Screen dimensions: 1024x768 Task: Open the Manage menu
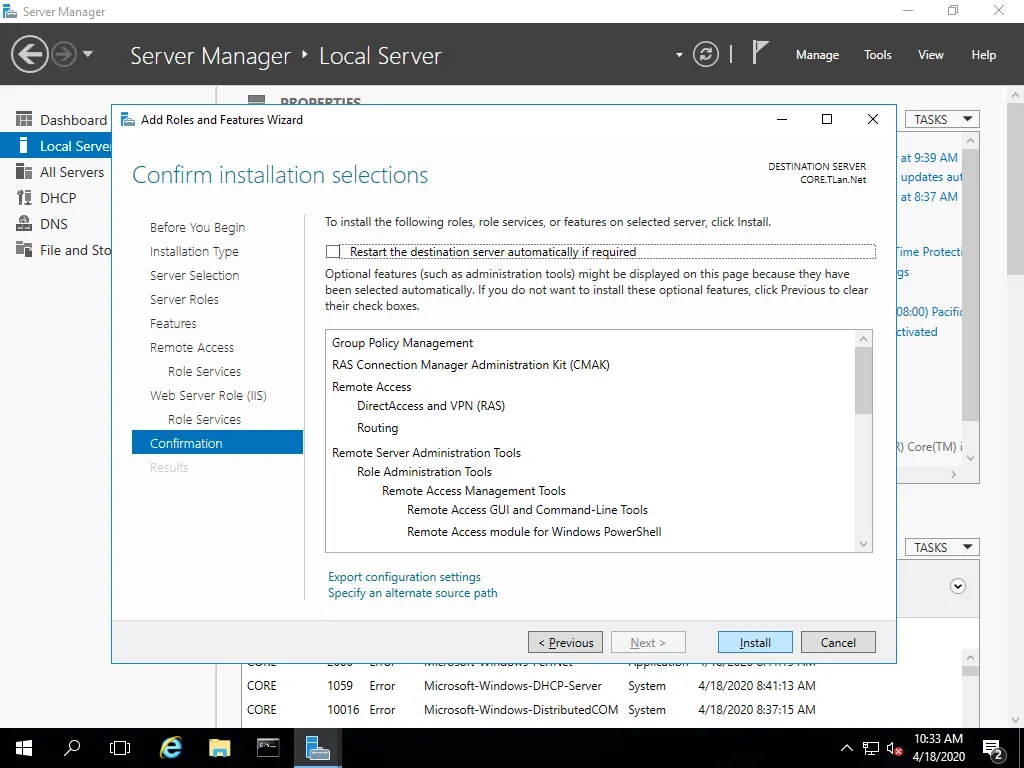tap(817, 55)
